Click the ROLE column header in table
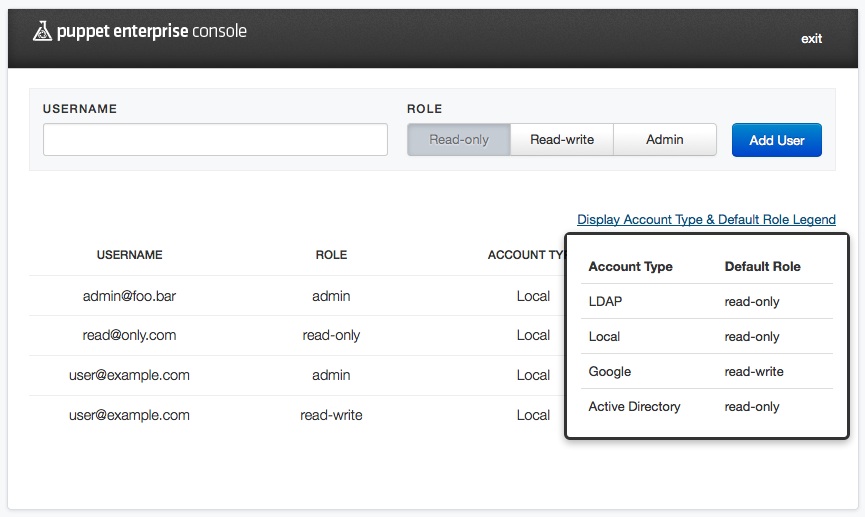Image resolution: width=865 pixels, height=517 pixels. click(x=331, y=255)
